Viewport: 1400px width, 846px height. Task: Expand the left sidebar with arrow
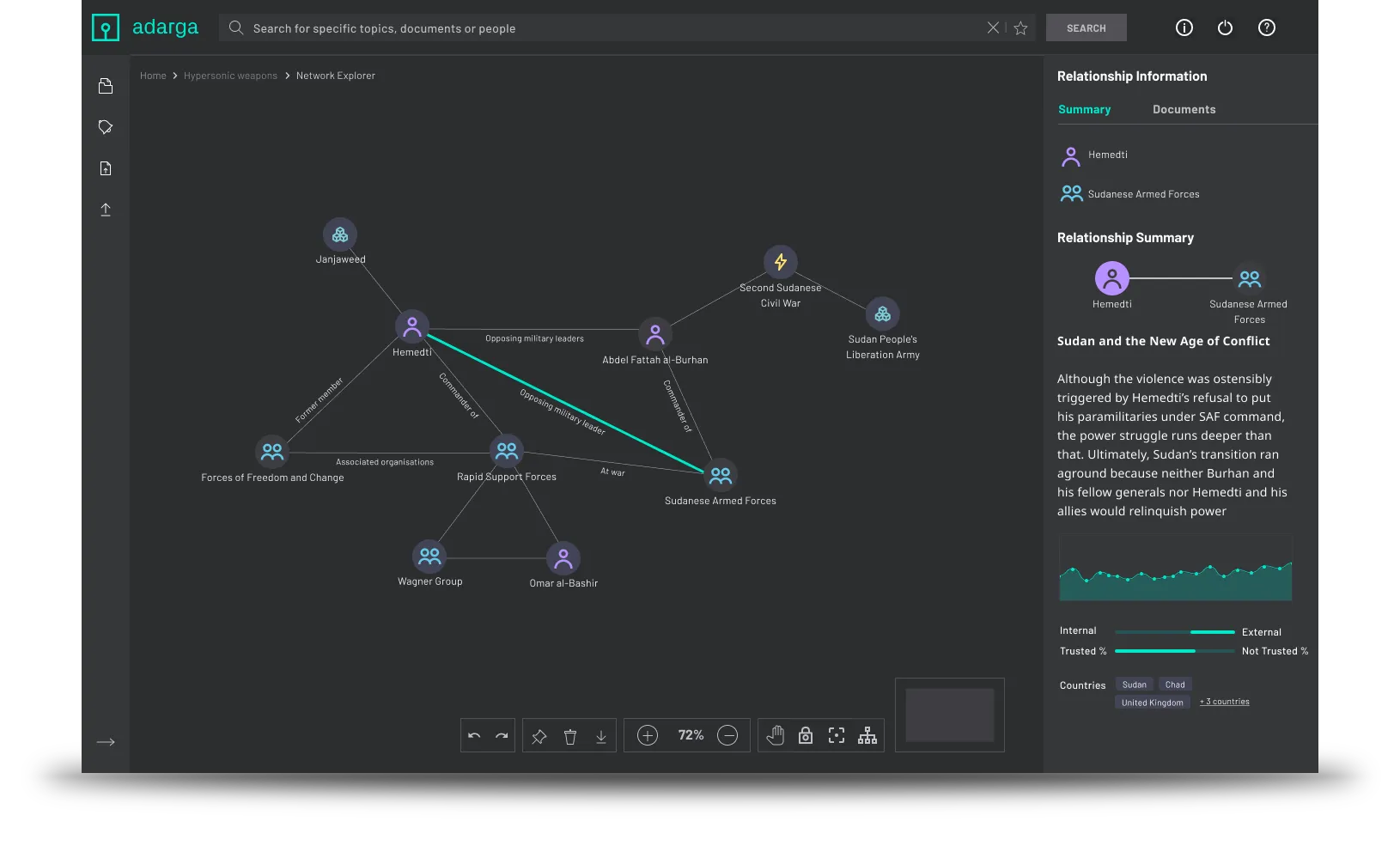[106, 742]
